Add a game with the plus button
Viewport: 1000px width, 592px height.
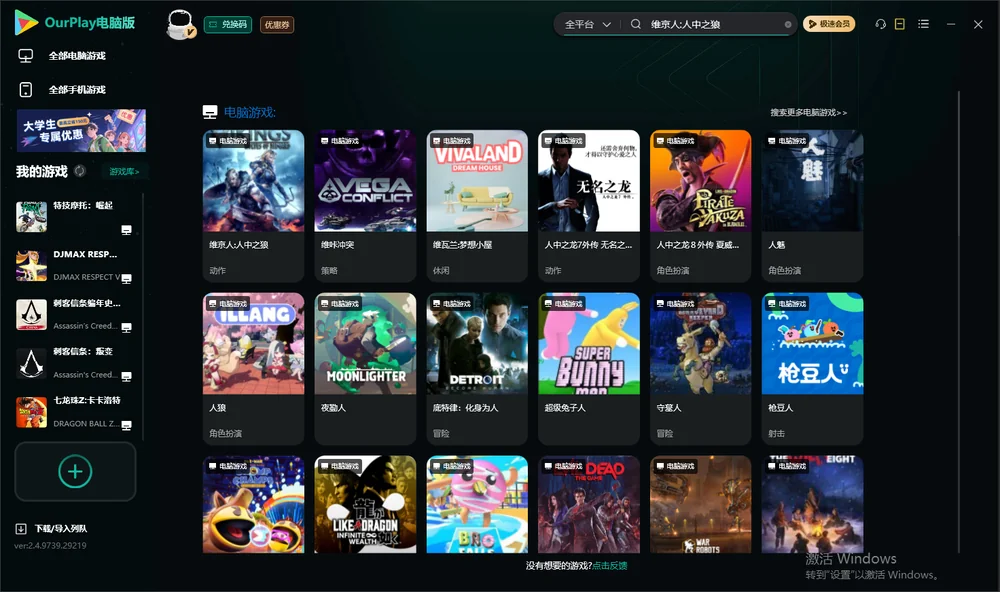tap(75, 471)
